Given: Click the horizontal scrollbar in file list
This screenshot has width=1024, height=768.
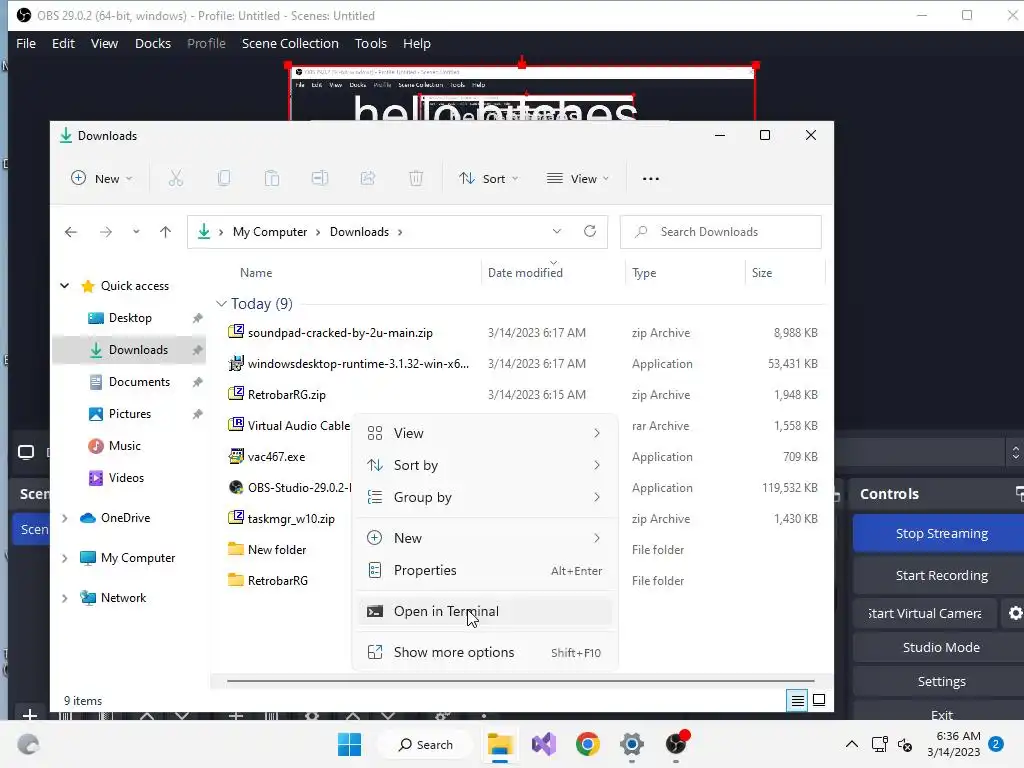Looking at the screenshot, I should [x=520, y=680].
